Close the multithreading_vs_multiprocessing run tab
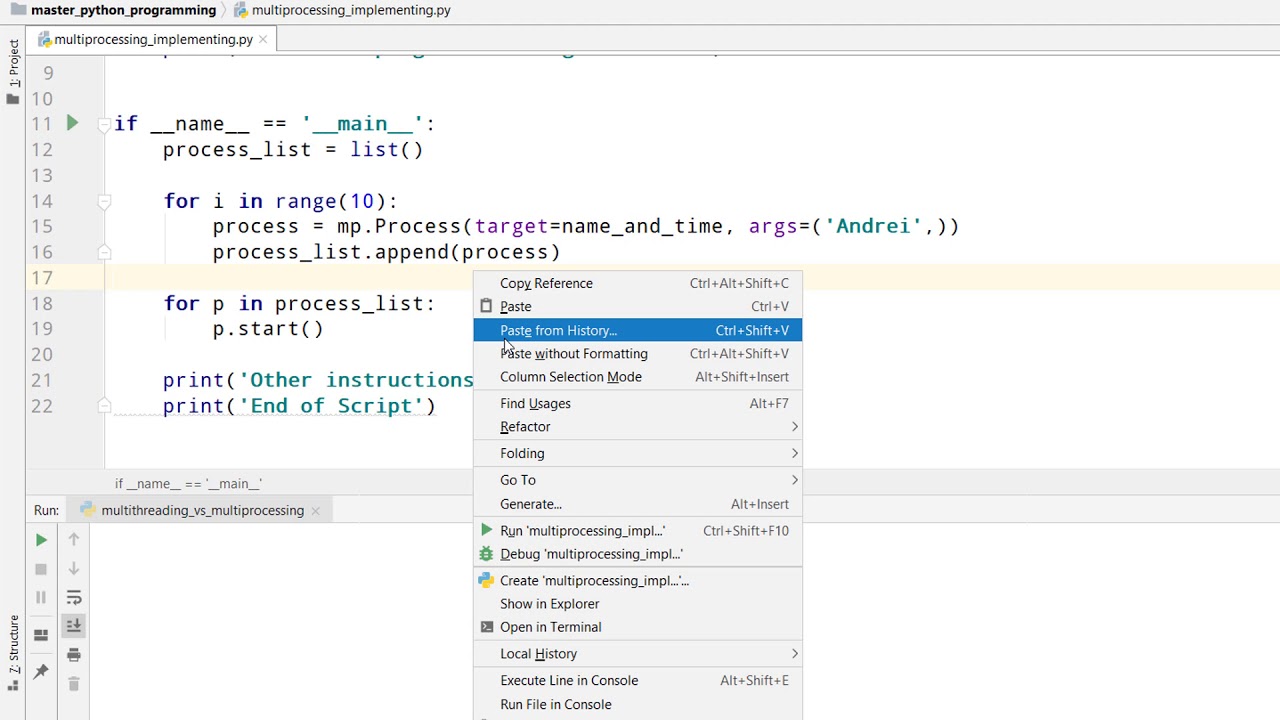This screenshot has width=1280, height=720. point(315,510)
